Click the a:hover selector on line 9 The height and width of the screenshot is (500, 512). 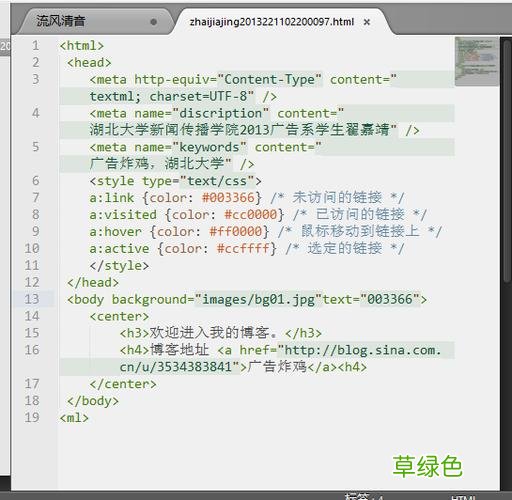pos(115,232)
